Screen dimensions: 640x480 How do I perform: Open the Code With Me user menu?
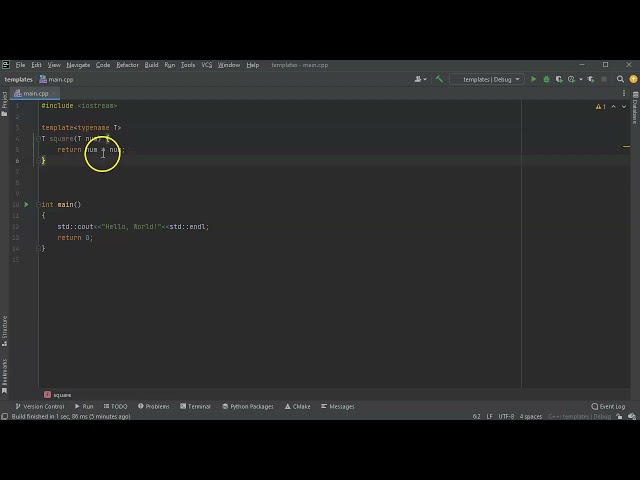click(x=420, y=79)
